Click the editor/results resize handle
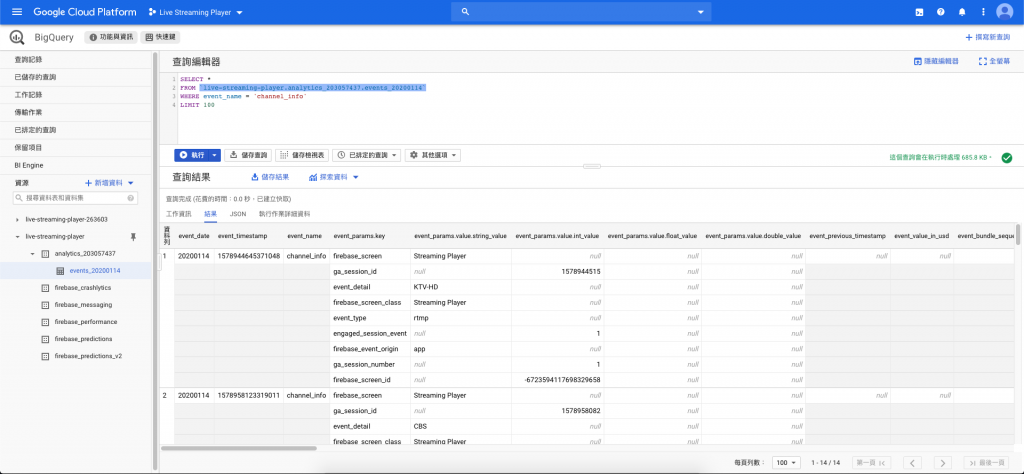 pyautogui.click(x=592, y=166)
